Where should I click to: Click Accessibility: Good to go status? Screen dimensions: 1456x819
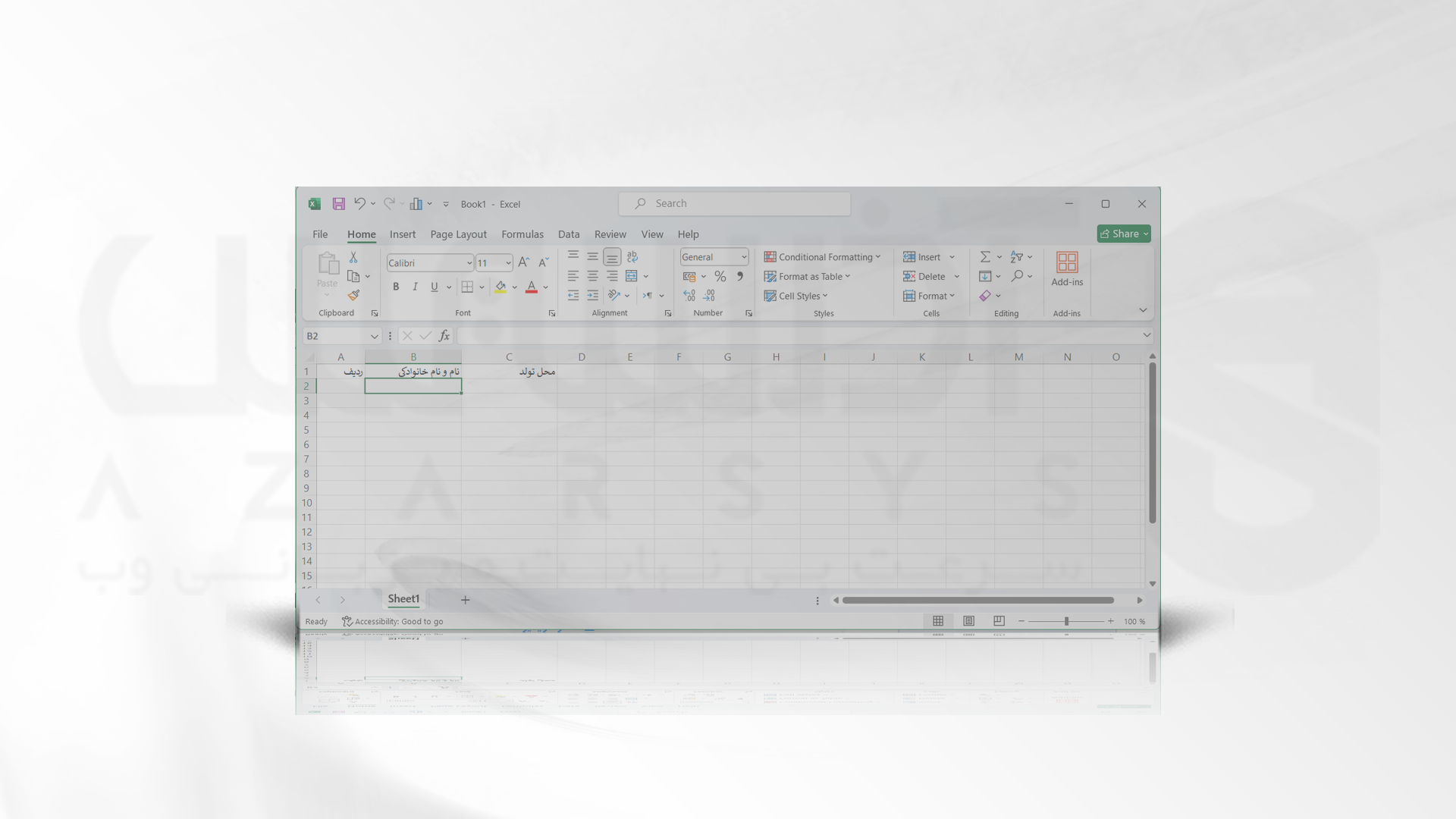tap(393, 621)
